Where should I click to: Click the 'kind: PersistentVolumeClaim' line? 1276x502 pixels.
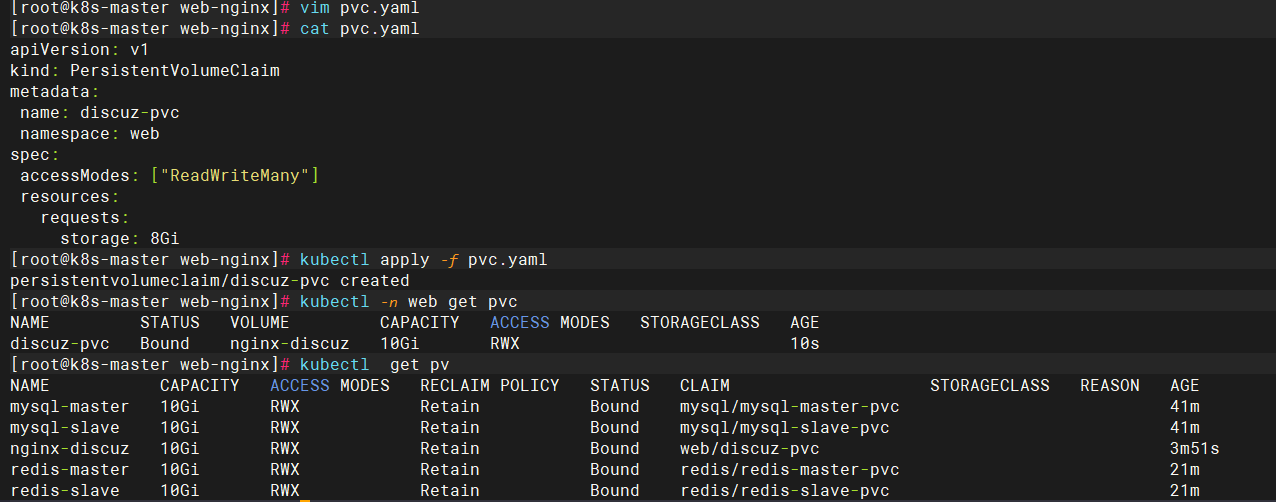click(x=145, y=71)
